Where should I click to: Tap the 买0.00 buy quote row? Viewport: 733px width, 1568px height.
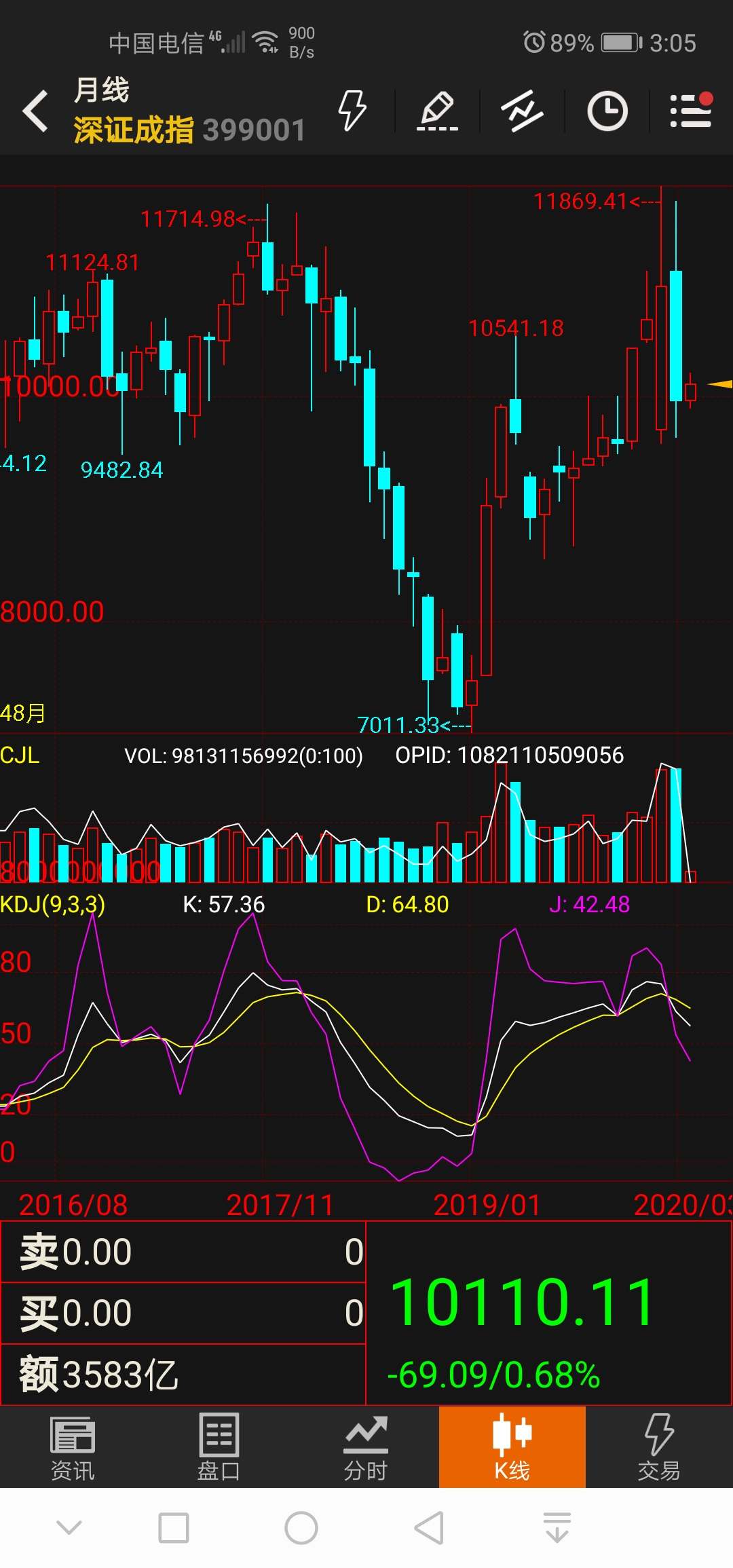(x=183, y=1313)
